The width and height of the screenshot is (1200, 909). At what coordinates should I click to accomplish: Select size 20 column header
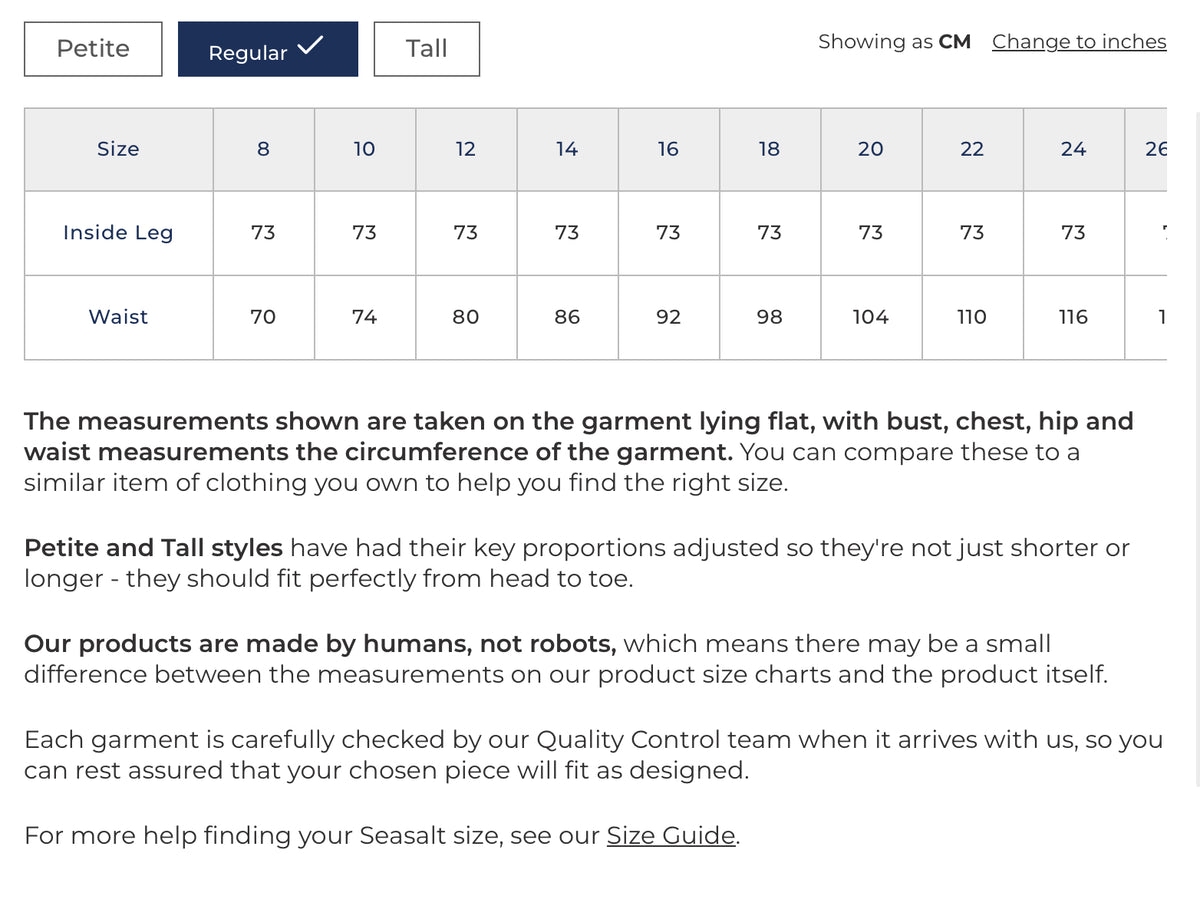(x=871, y=149)
